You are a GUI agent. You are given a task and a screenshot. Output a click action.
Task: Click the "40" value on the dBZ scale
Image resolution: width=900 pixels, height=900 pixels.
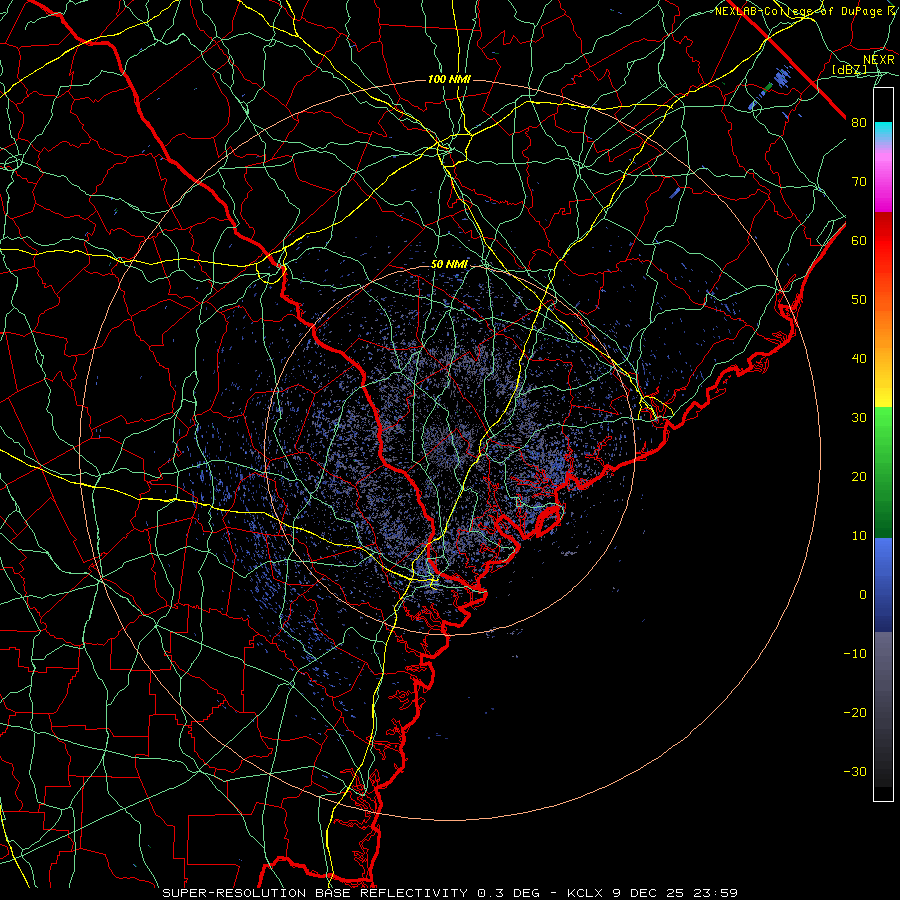point(859,359)
